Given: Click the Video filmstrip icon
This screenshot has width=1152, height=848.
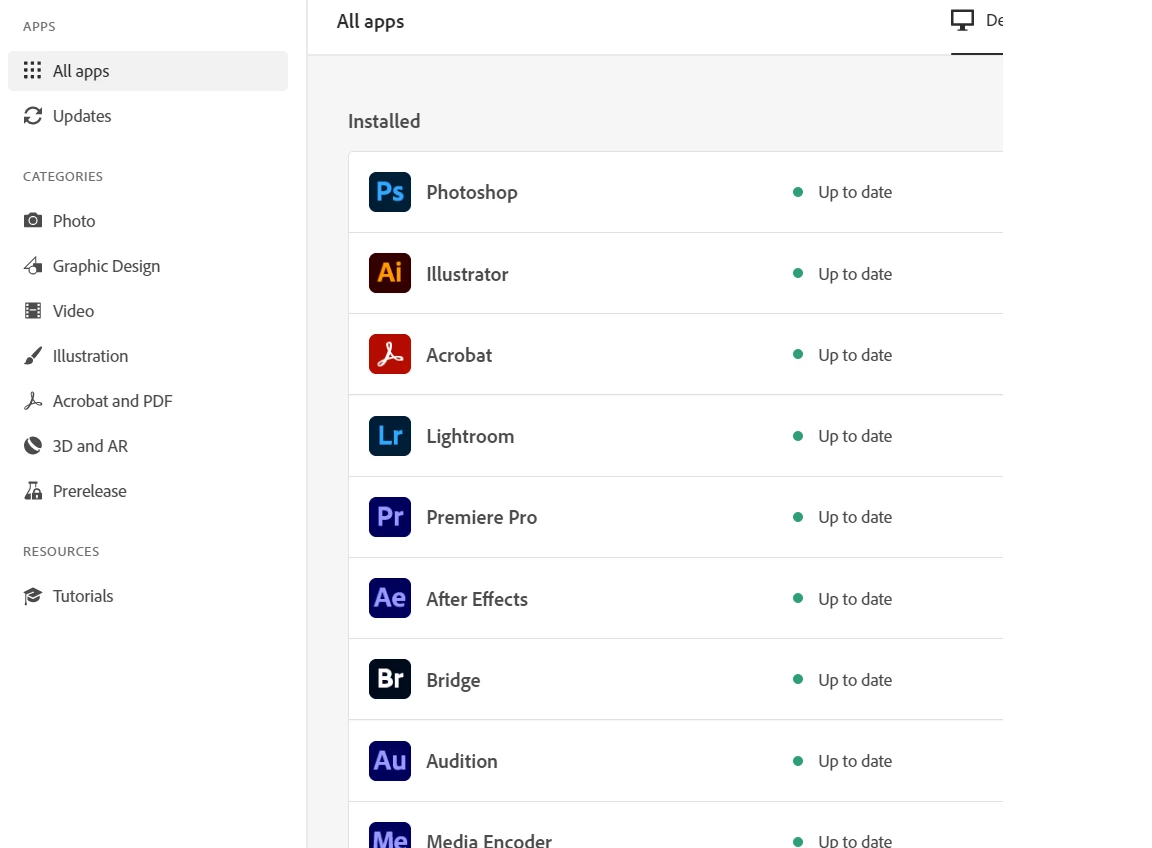Looking at the screenshot, I should tap(32, 310).
